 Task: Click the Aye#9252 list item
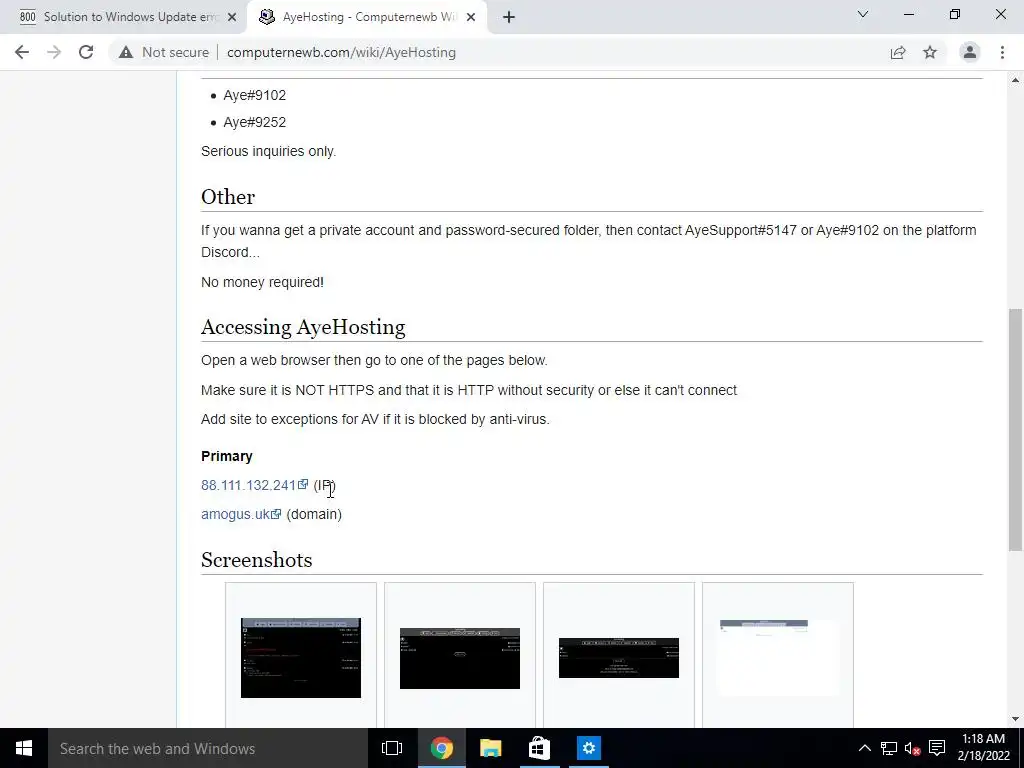coord(255,122)
